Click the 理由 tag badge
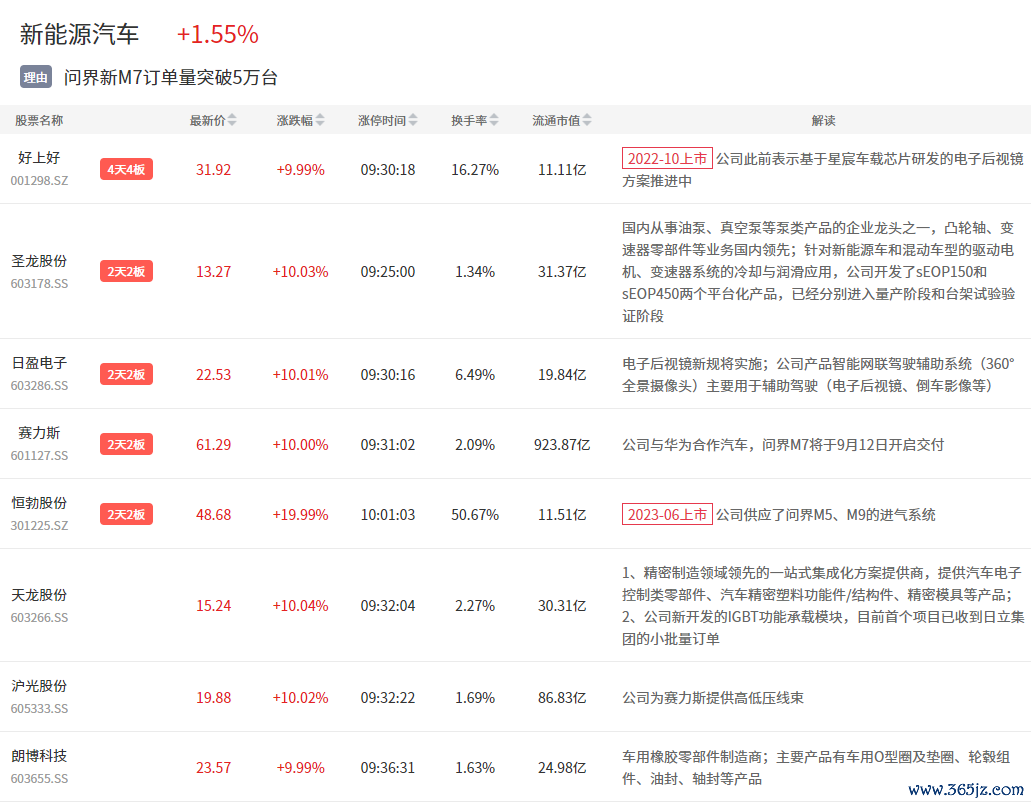 36,77
